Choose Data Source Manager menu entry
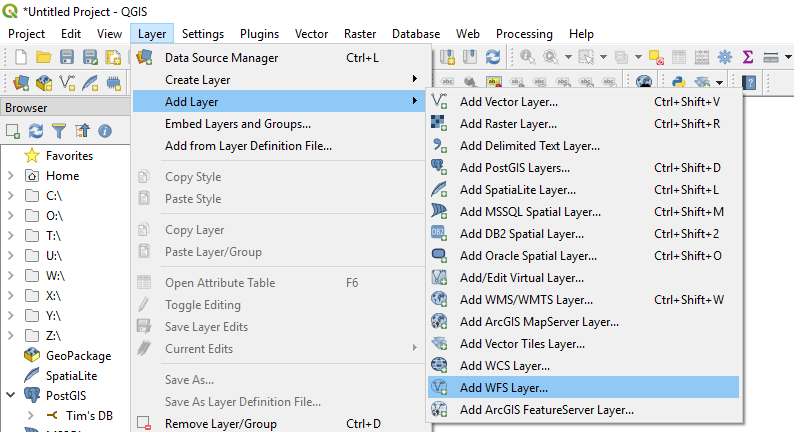The height and width of the screenshot is (432, 794). pyautogui.click(x=279, y=58)
